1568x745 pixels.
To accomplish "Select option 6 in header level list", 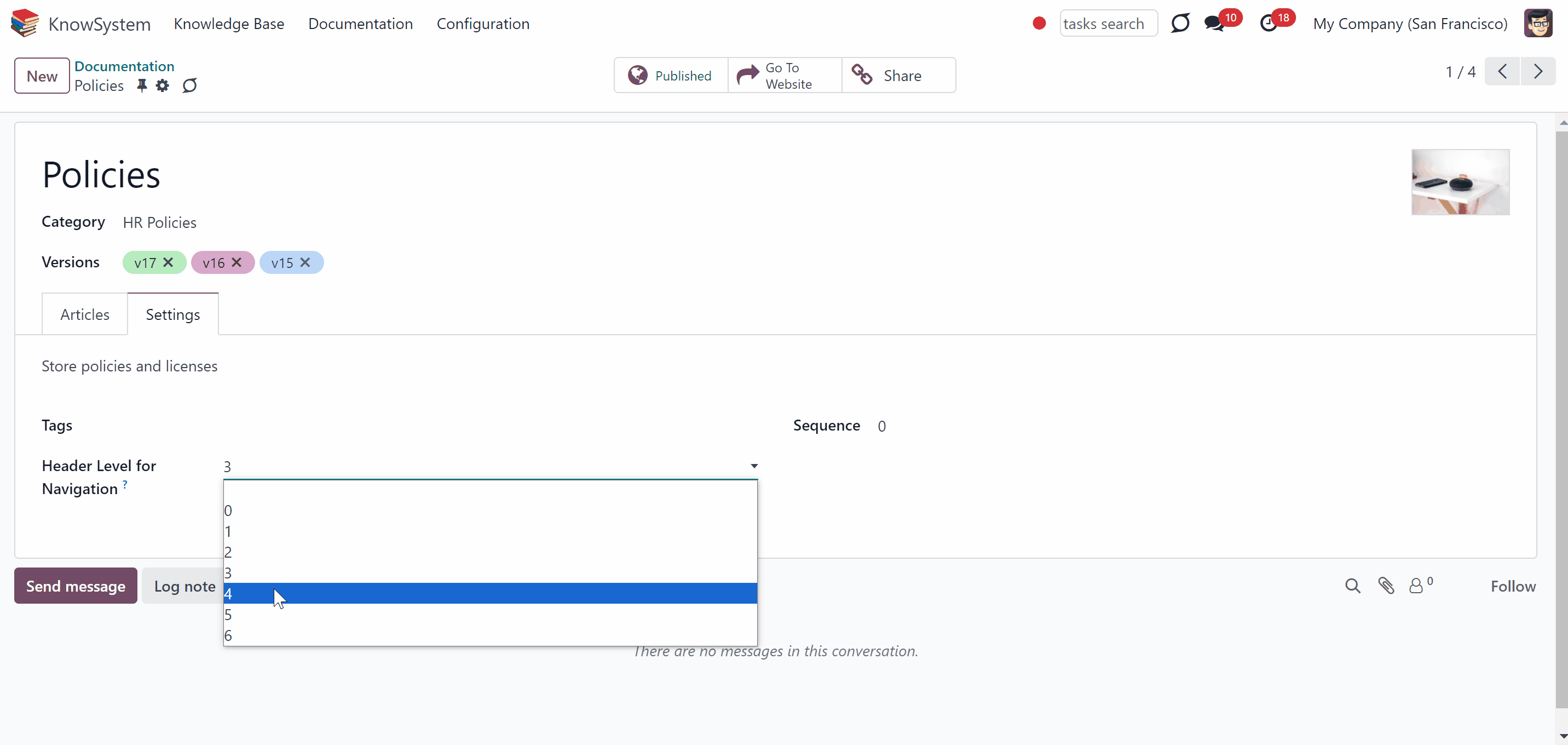I will pos(491,635).
